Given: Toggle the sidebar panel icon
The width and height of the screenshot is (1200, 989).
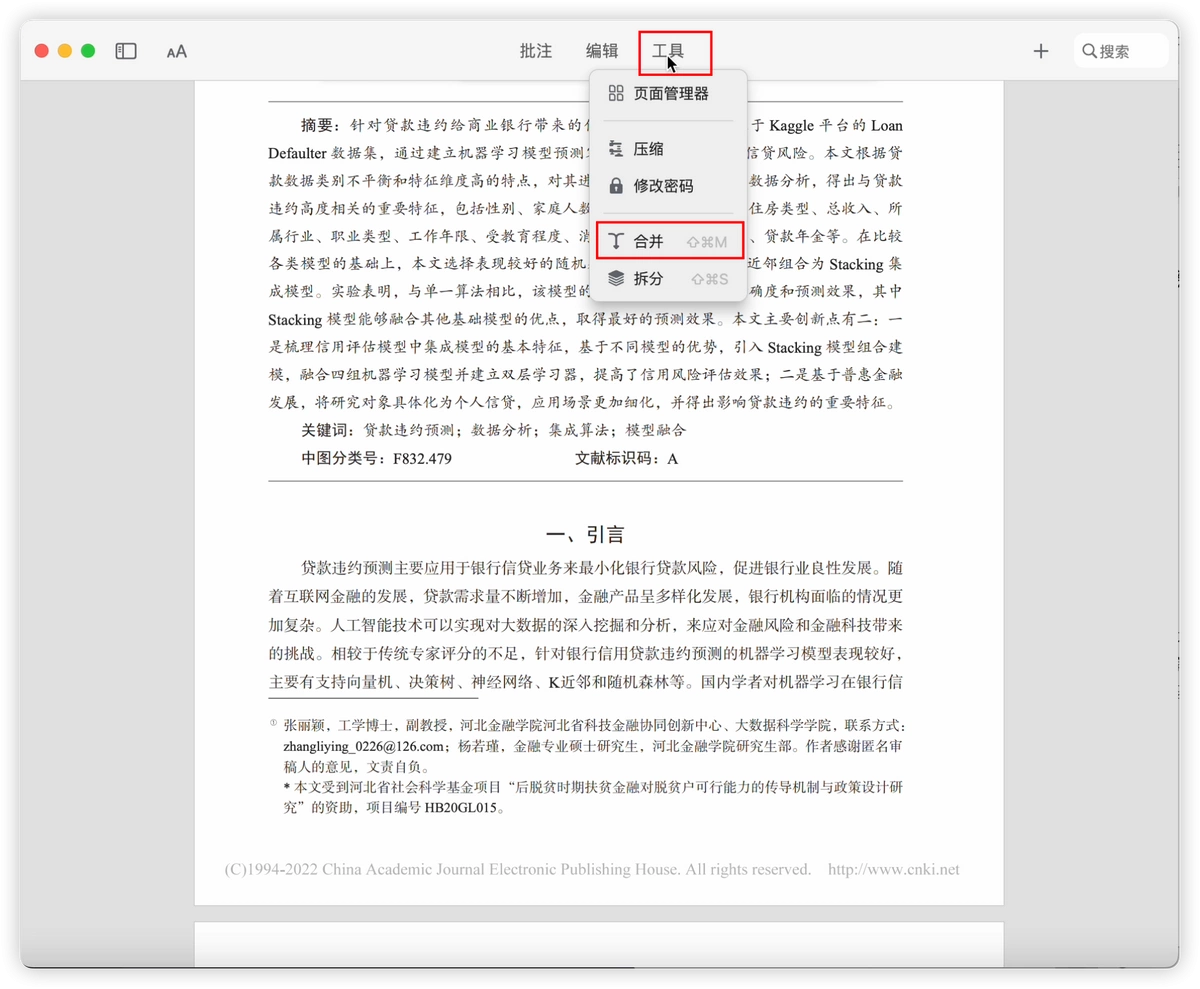Looking at the screenshot, I should point(126,51).
